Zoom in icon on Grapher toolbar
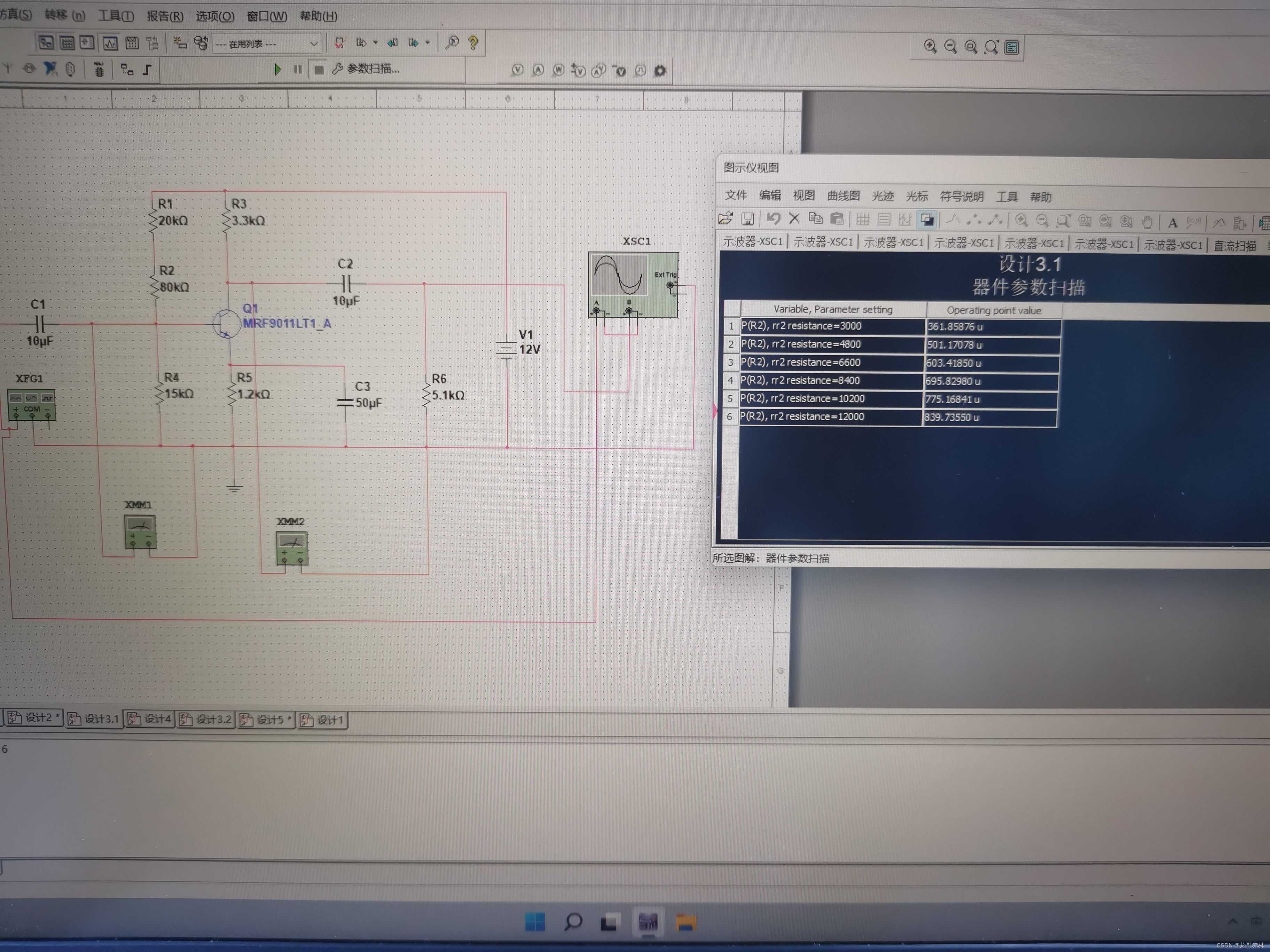Image resolution: width=1270 pixels, height=952 pixels. click(x=1021, y=220)
